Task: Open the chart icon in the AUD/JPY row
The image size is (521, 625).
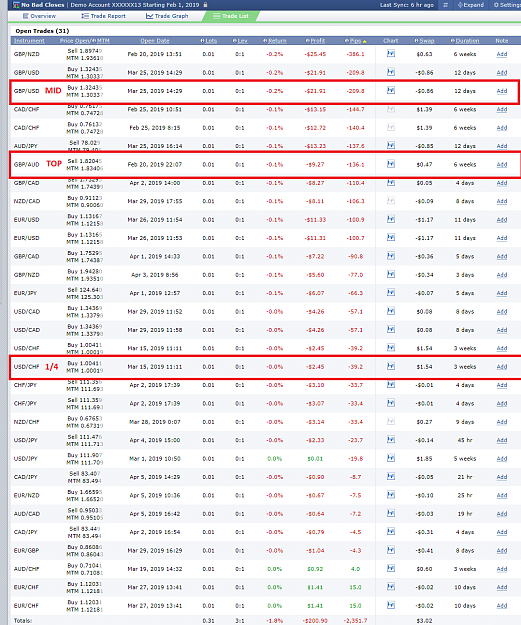Action: click(391, 145)
